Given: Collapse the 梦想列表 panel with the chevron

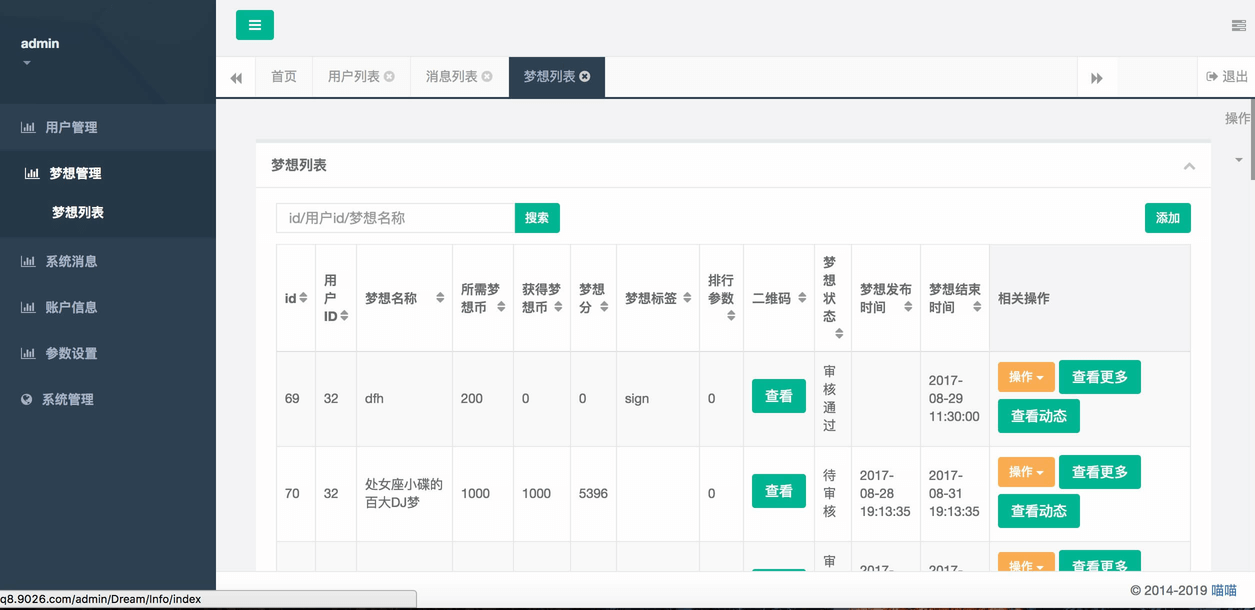Looking at the screenshot, I should tap(1189, 166).
